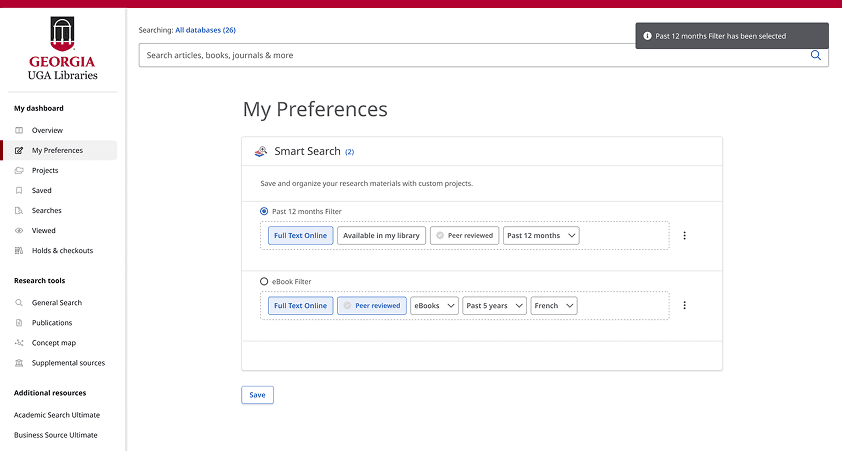Click the Smart Search books icon
This screenshot has height=451, width=842.
tap(261, 152)
